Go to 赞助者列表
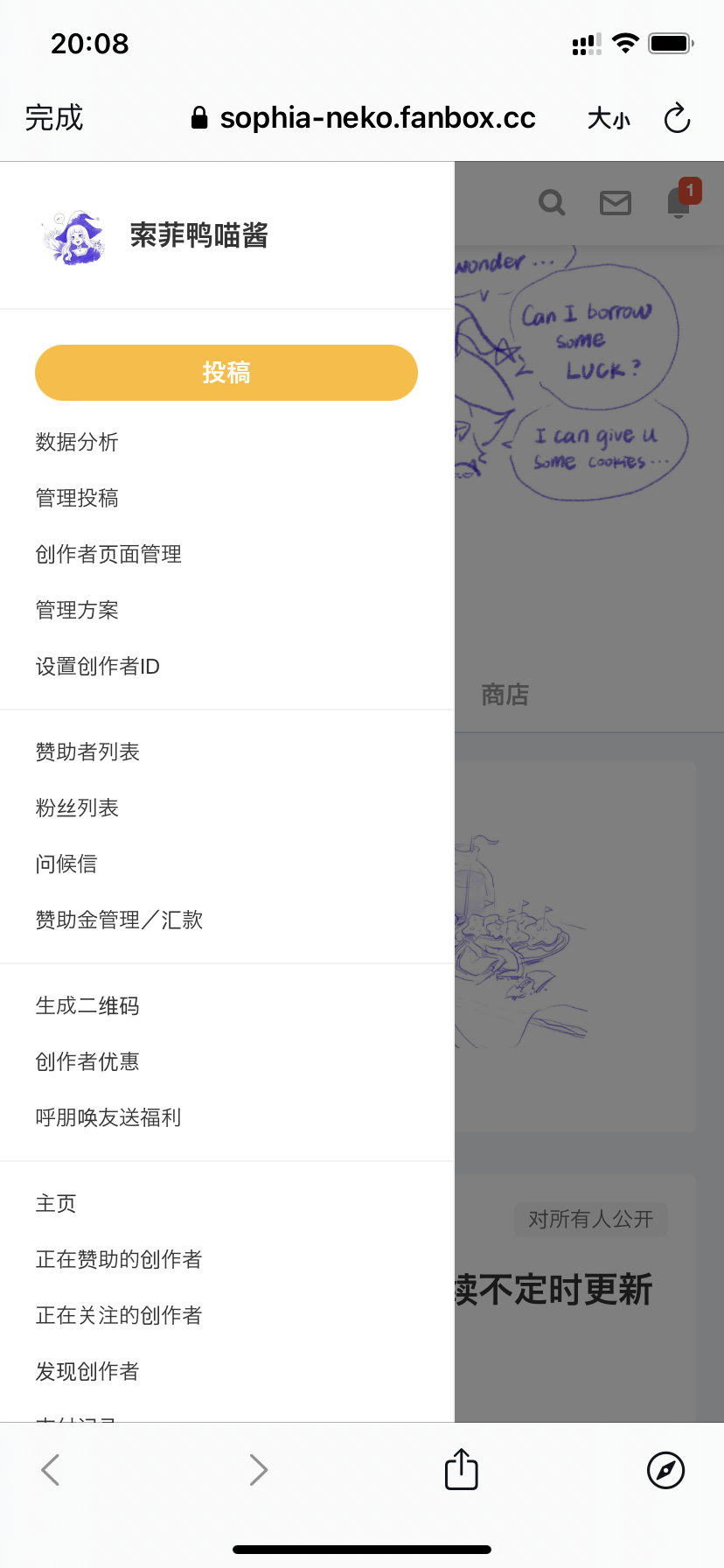 pos(87,752)
